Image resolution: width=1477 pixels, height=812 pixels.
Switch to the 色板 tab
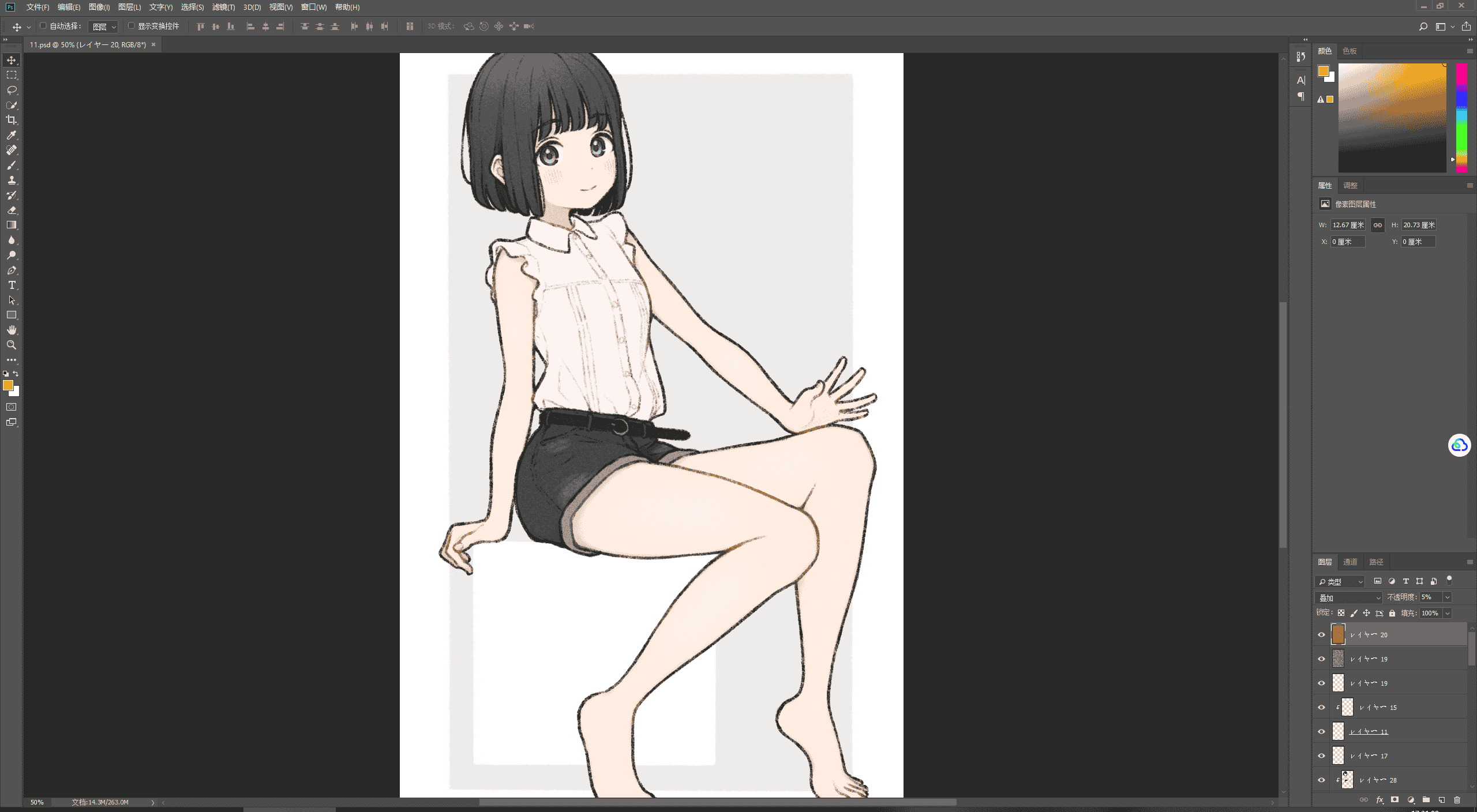1349,51
